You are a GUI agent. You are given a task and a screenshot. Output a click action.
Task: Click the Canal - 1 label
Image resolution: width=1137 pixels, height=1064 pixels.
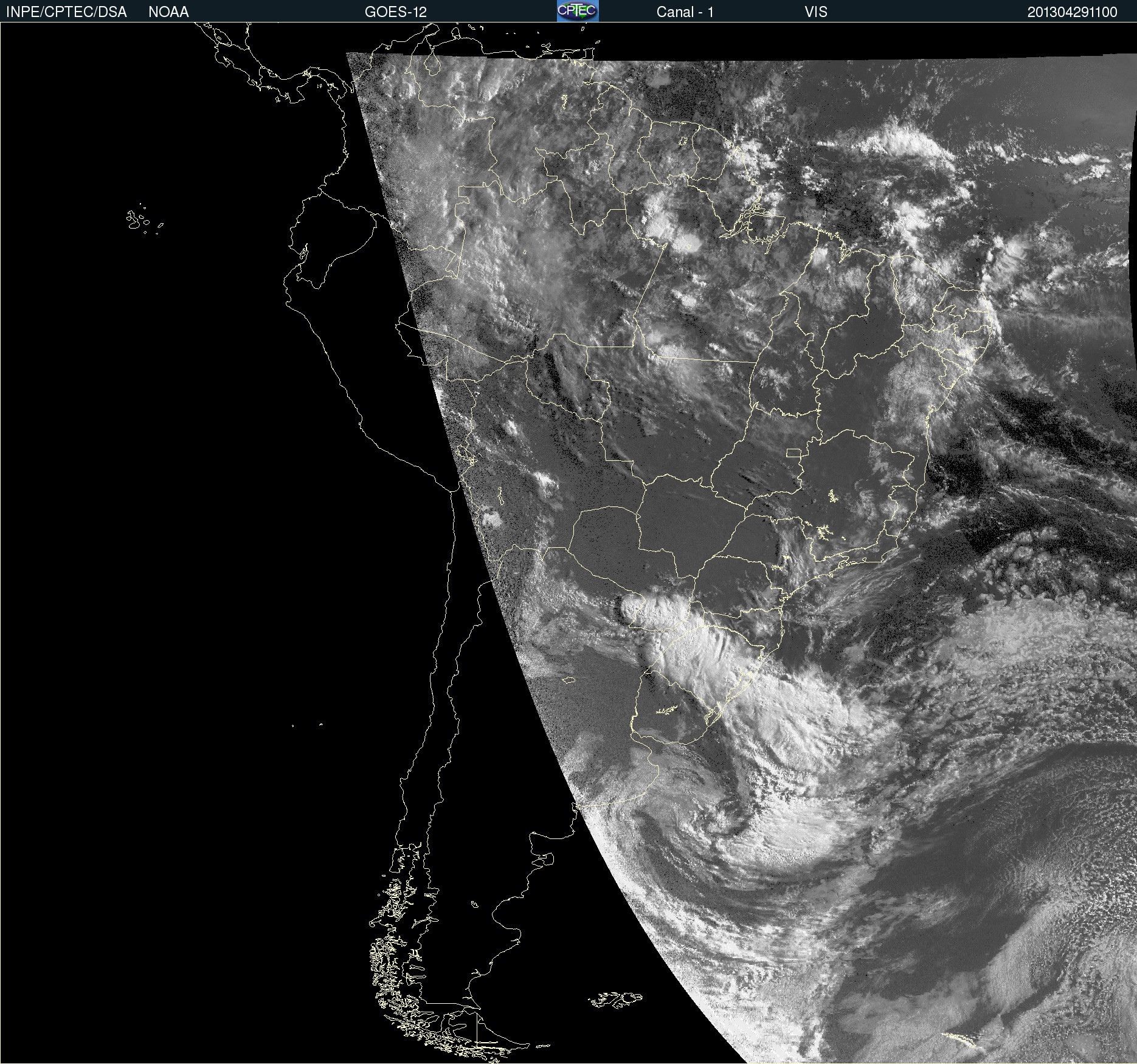coord(685,12)
